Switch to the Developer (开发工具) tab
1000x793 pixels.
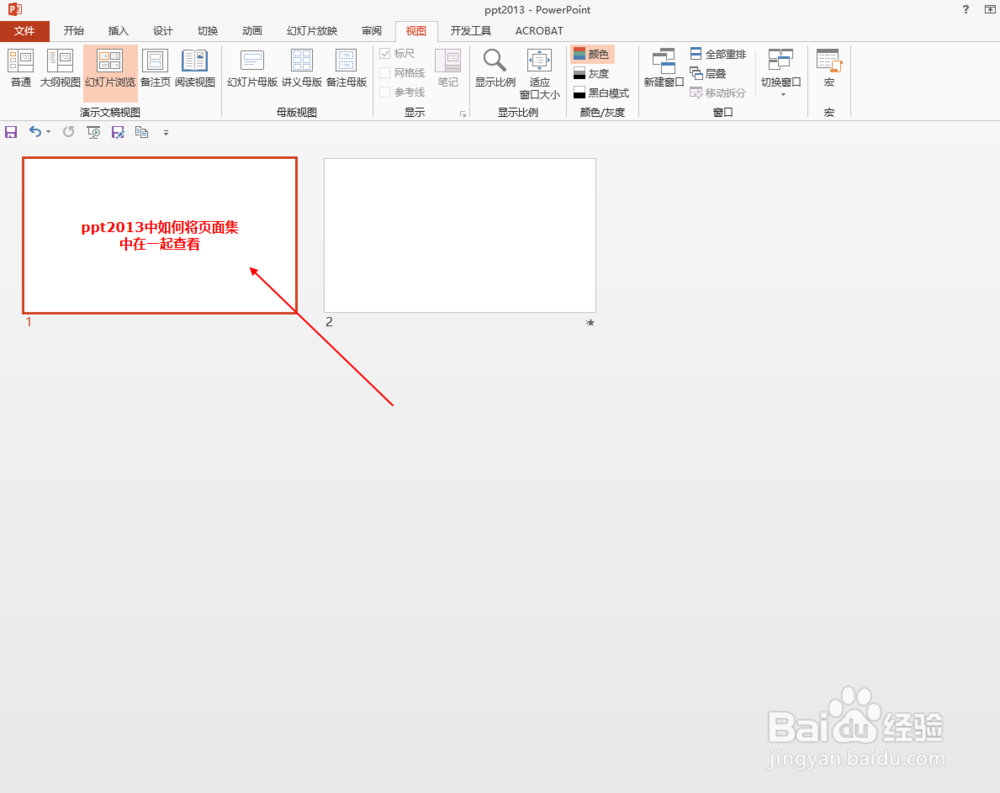pos(471,31)
